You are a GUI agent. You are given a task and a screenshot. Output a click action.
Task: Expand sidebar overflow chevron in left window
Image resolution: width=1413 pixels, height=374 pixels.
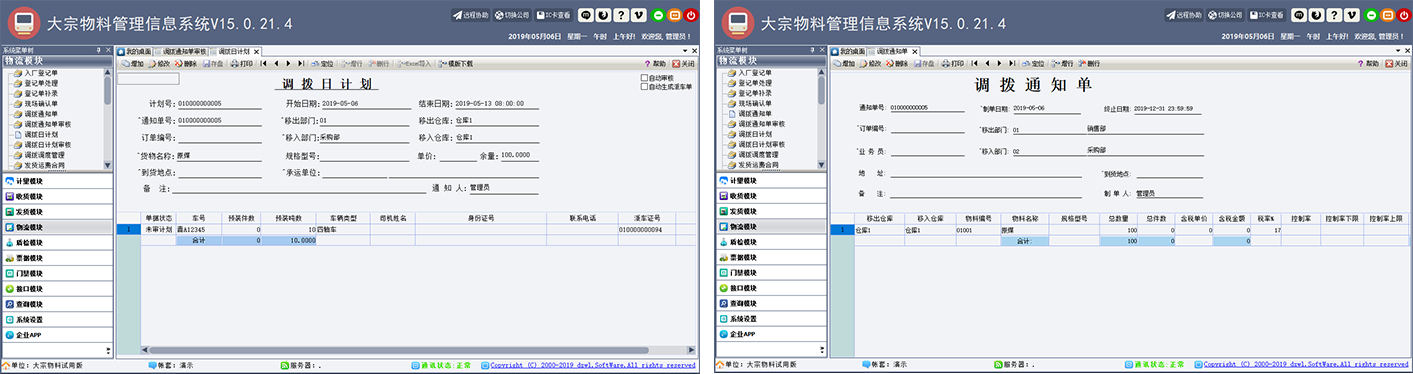click(109, 350)
